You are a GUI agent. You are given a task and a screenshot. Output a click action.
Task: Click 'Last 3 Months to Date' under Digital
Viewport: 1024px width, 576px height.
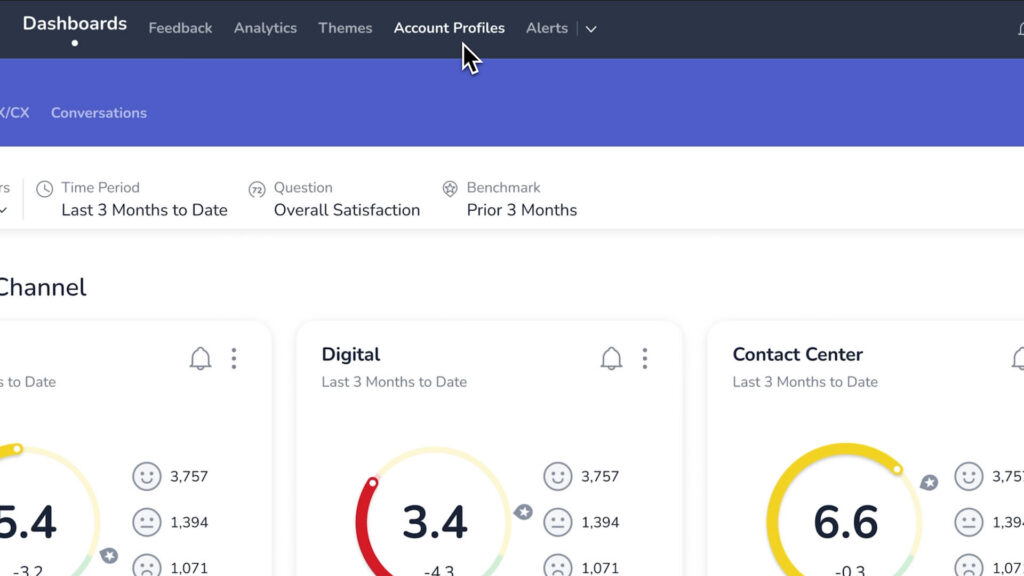click(394, 382)
